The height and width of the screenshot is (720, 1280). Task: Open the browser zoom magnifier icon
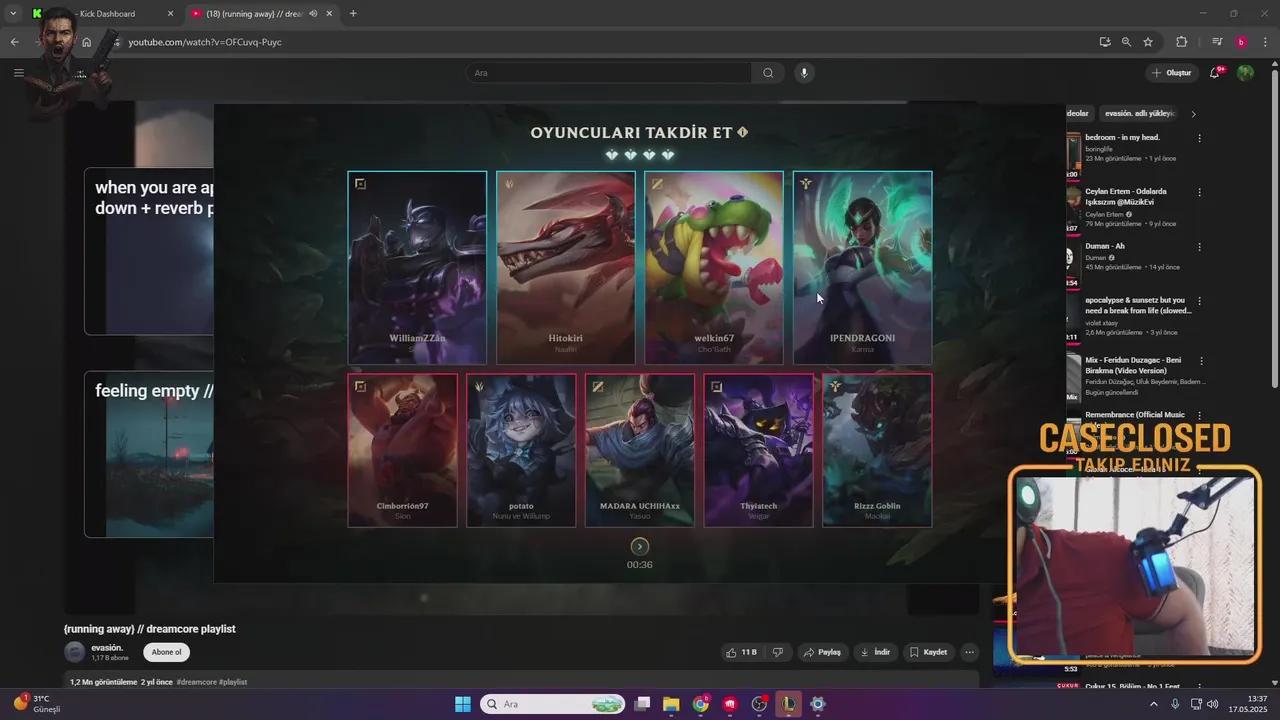pos(1126,42)
